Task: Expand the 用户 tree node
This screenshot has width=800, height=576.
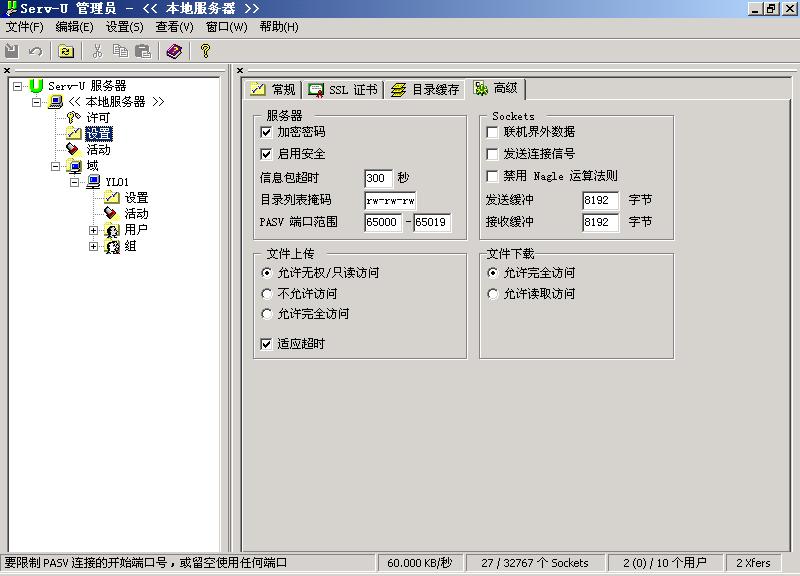Action: click(94, 230)
